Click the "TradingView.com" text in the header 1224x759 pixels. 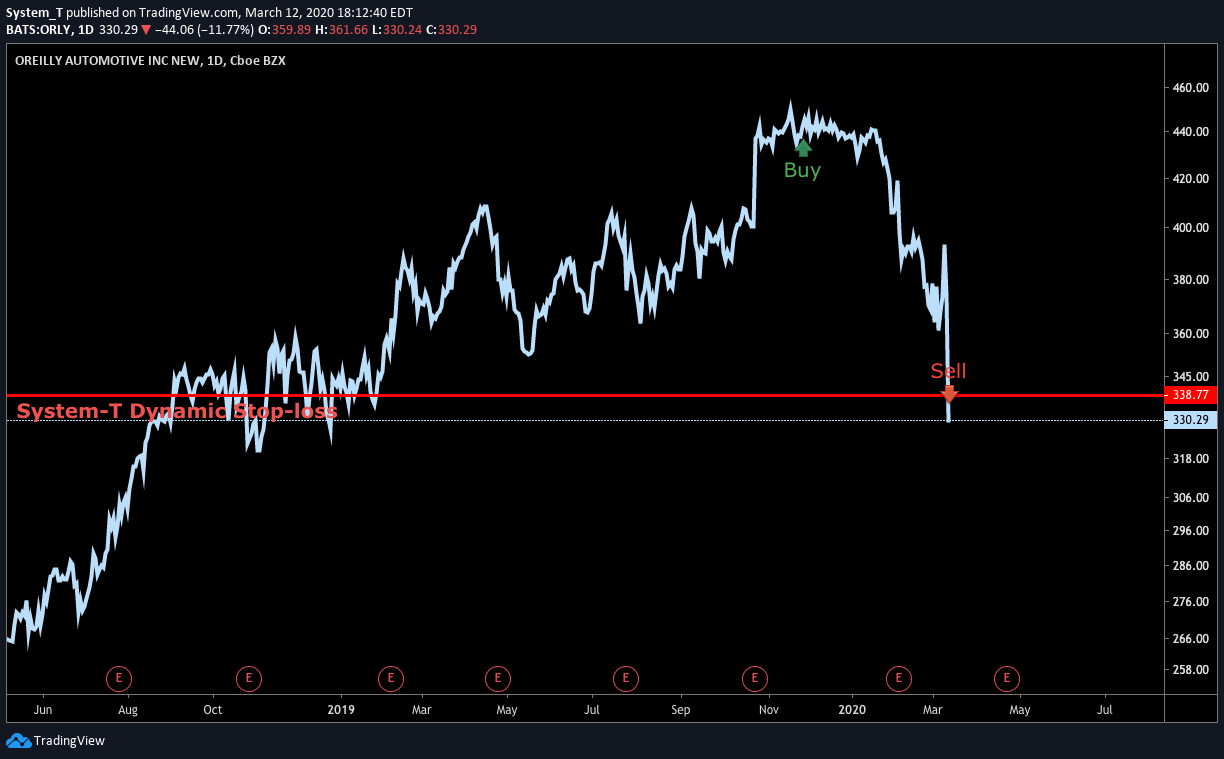point(189,11)
